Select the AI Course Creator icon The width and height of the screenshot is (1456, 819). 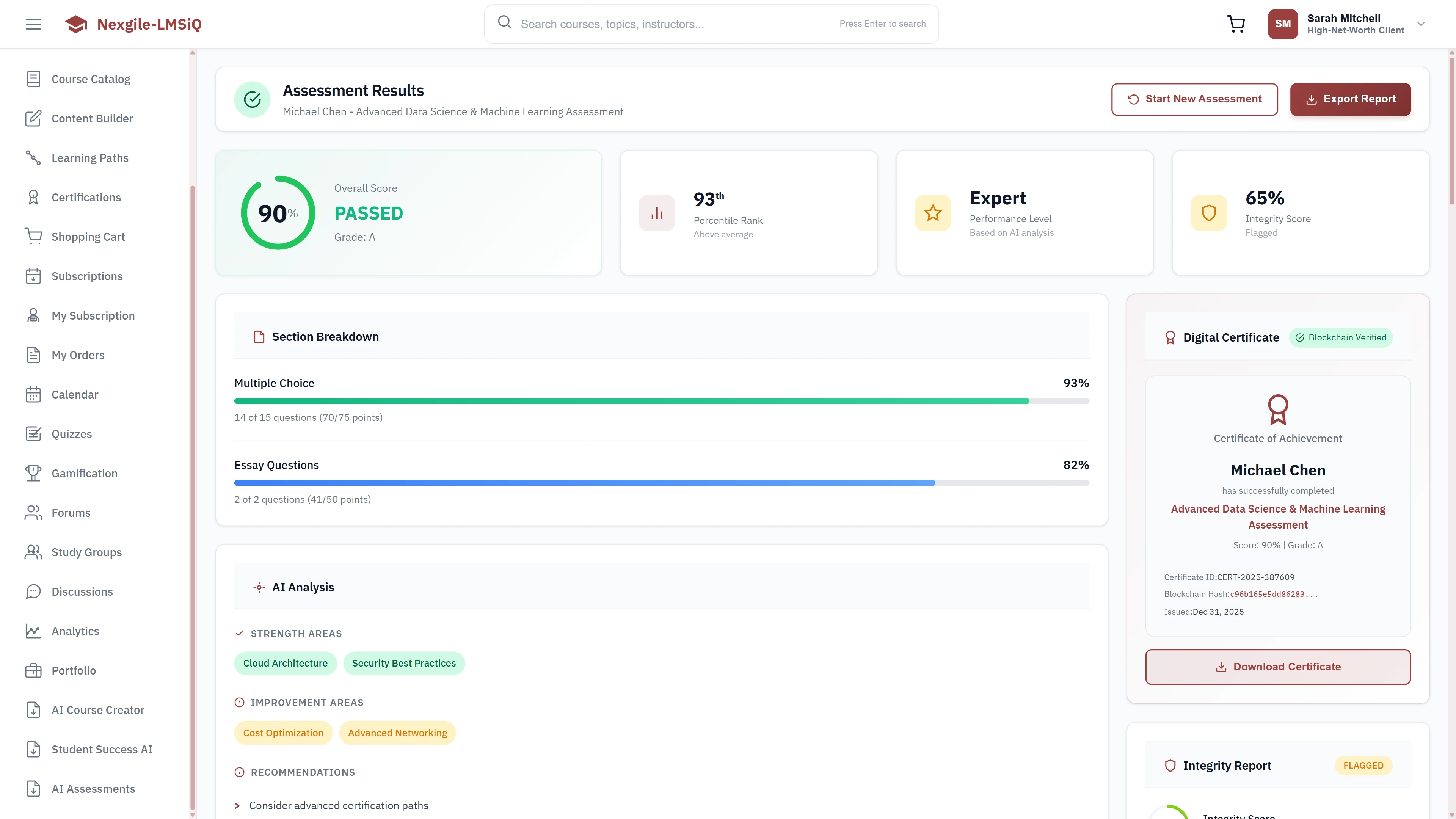[x=33, y=710]
